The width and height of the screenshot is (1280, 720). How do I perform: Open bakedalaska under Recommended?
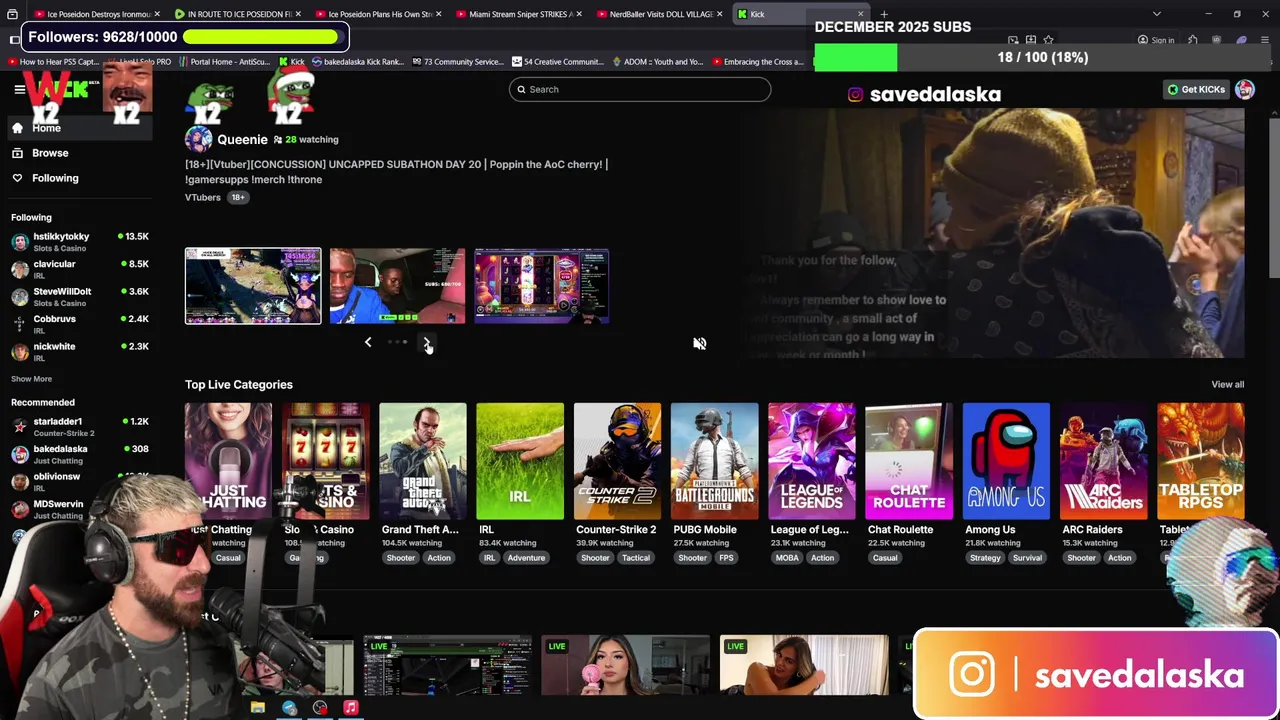(80, 454)
